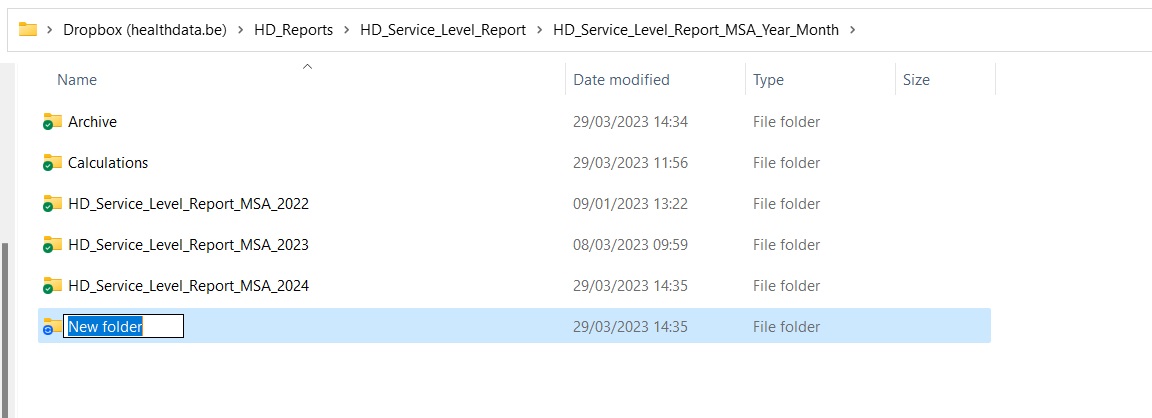Go to HD_Service_Level_Report breadcrumb
The height and width of the screenshot is (418, 1152).
pos(443,30)
